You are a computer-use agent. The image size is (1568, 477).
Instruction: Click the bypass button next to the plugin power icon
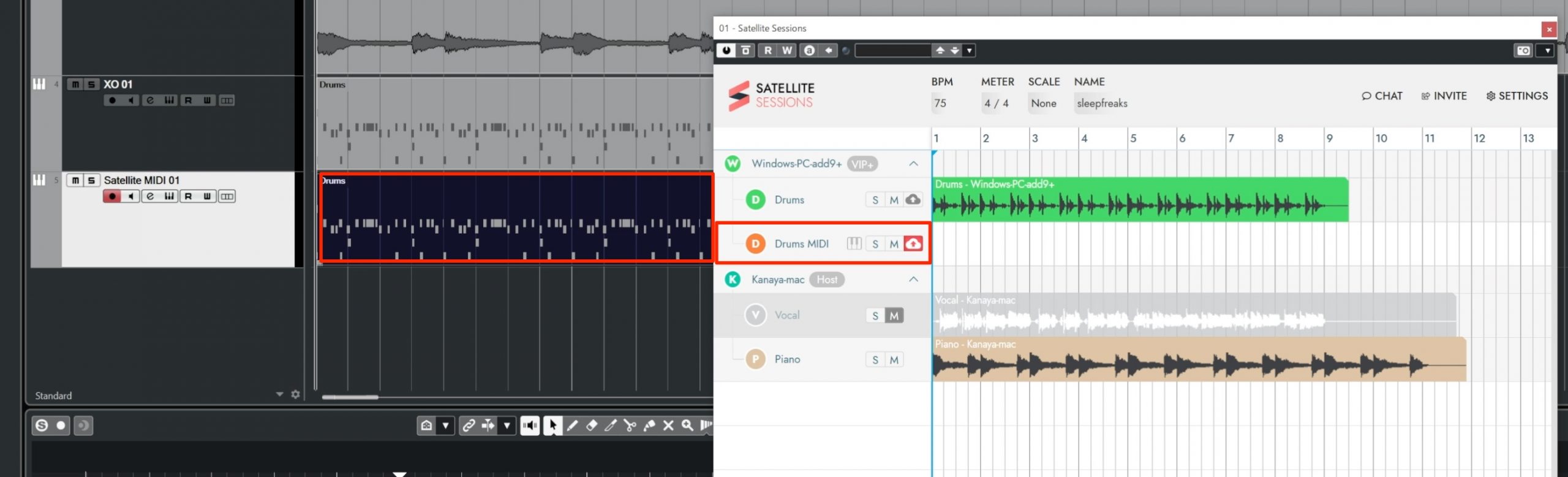pyautogui.click(x=745, y=50)
